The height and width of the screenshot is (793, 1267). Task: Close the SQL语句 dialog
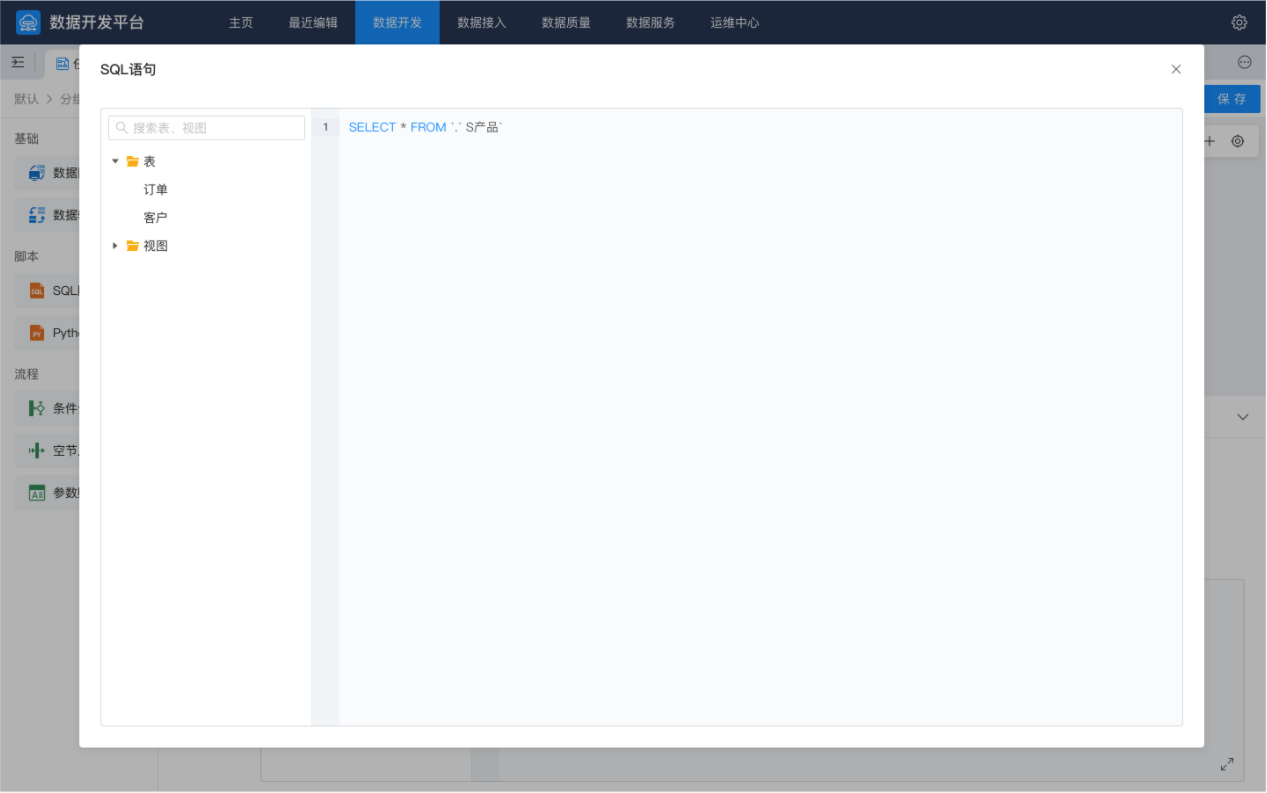click(x=1176, y=69)
